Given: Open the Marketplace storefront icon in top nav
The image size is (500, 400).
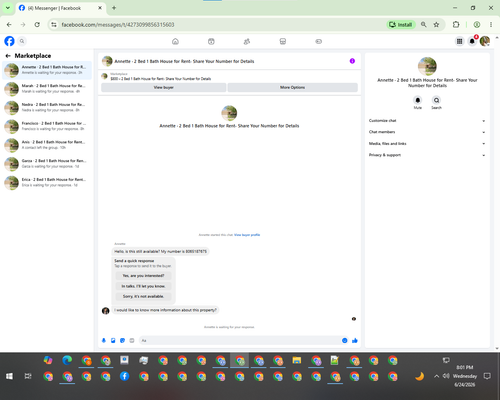Looking at the screenshot, I should coord(283,41).
